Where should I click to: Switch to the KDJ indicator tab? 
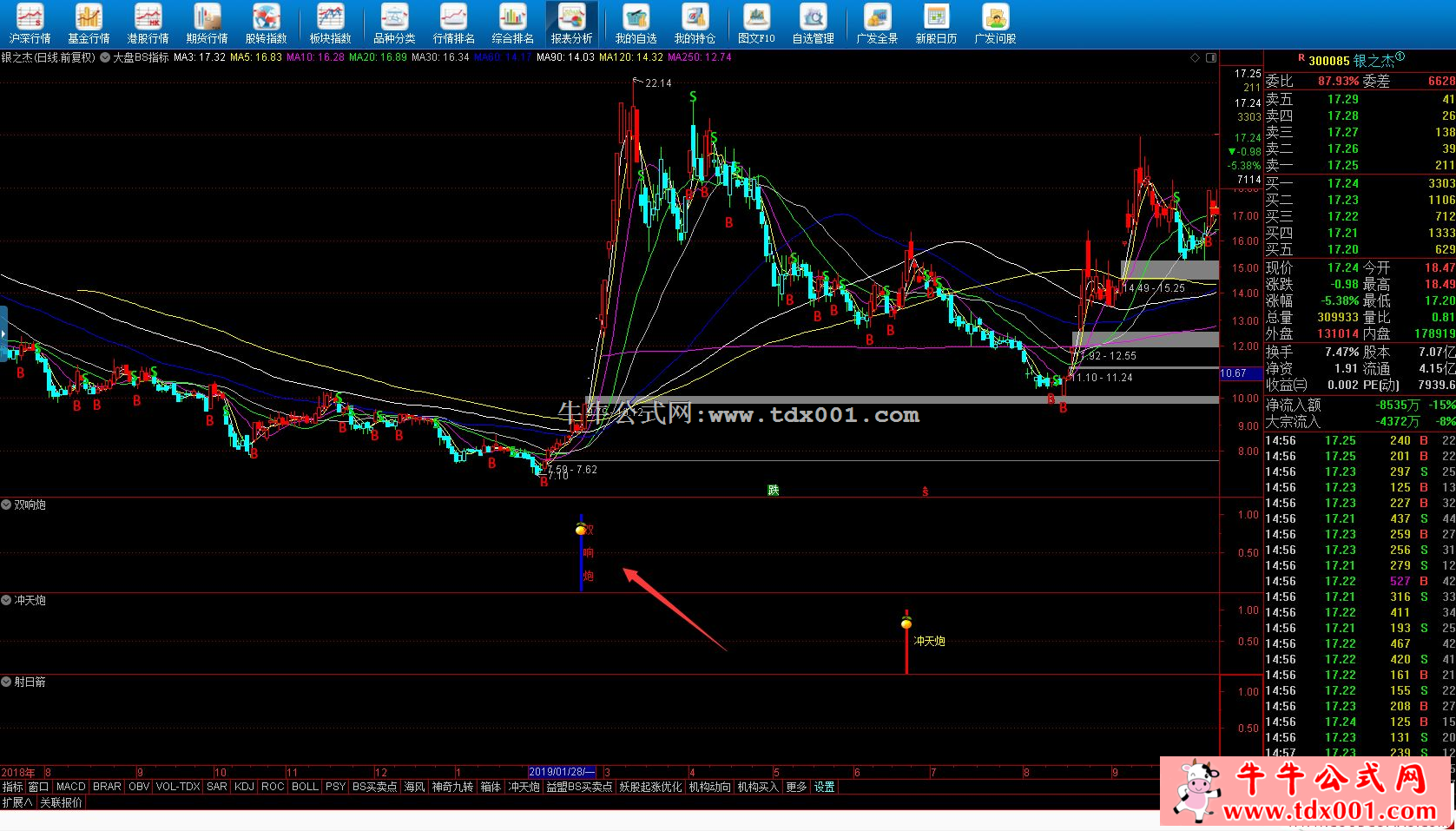(244, 787)
